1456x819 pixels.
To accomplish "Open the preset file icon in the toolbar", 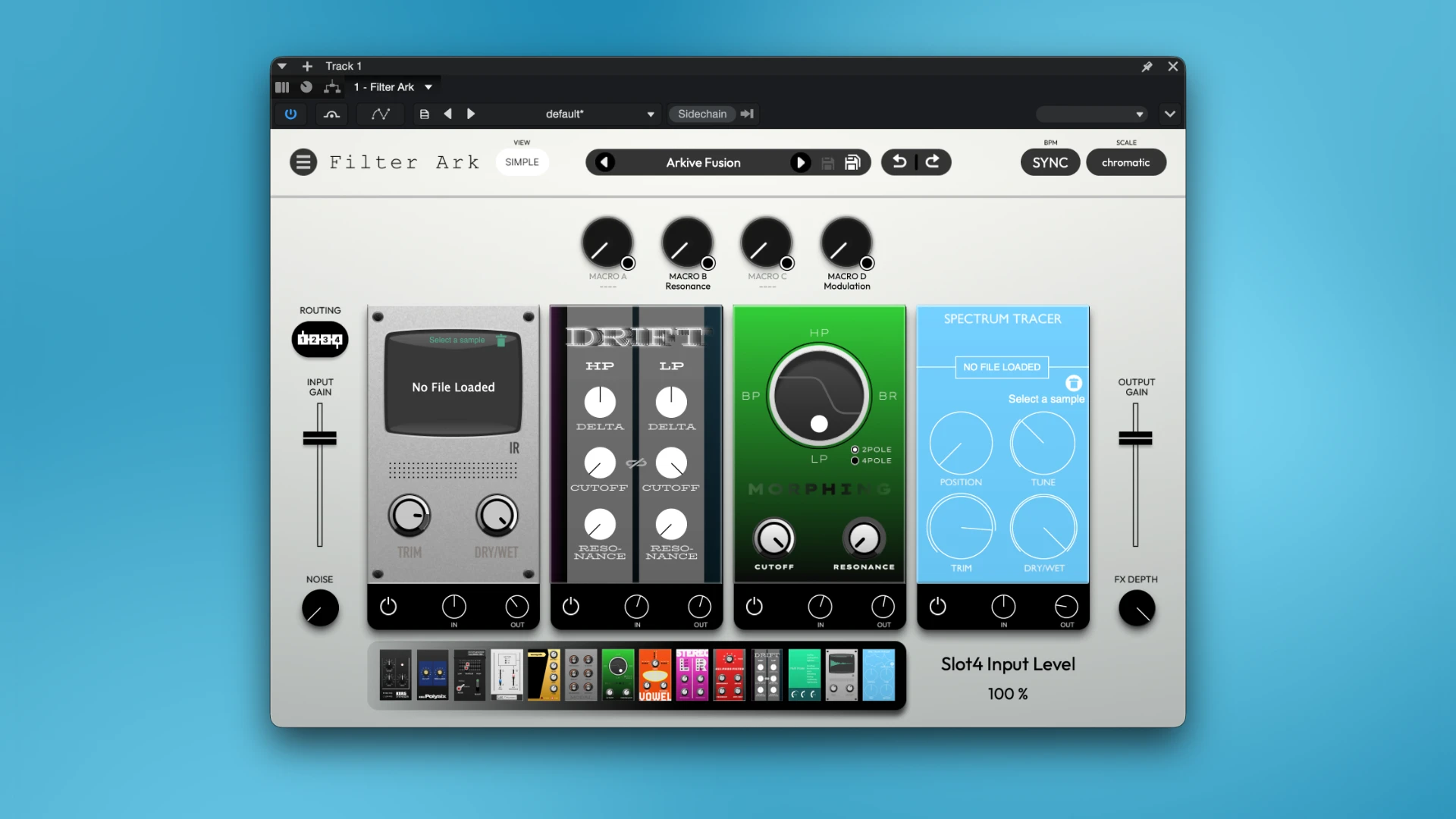I will tap(425, 114).
